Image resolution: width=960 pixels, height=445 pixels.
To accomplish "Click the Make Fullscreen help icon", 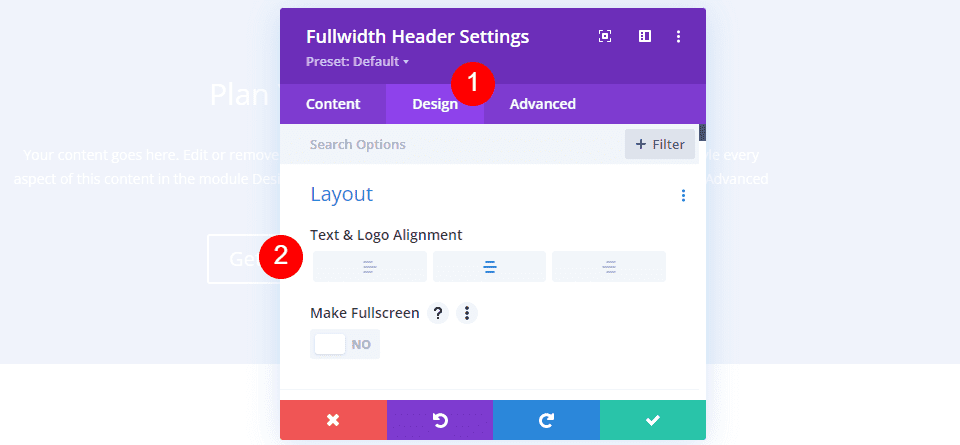I will click(x=438, y=313).
